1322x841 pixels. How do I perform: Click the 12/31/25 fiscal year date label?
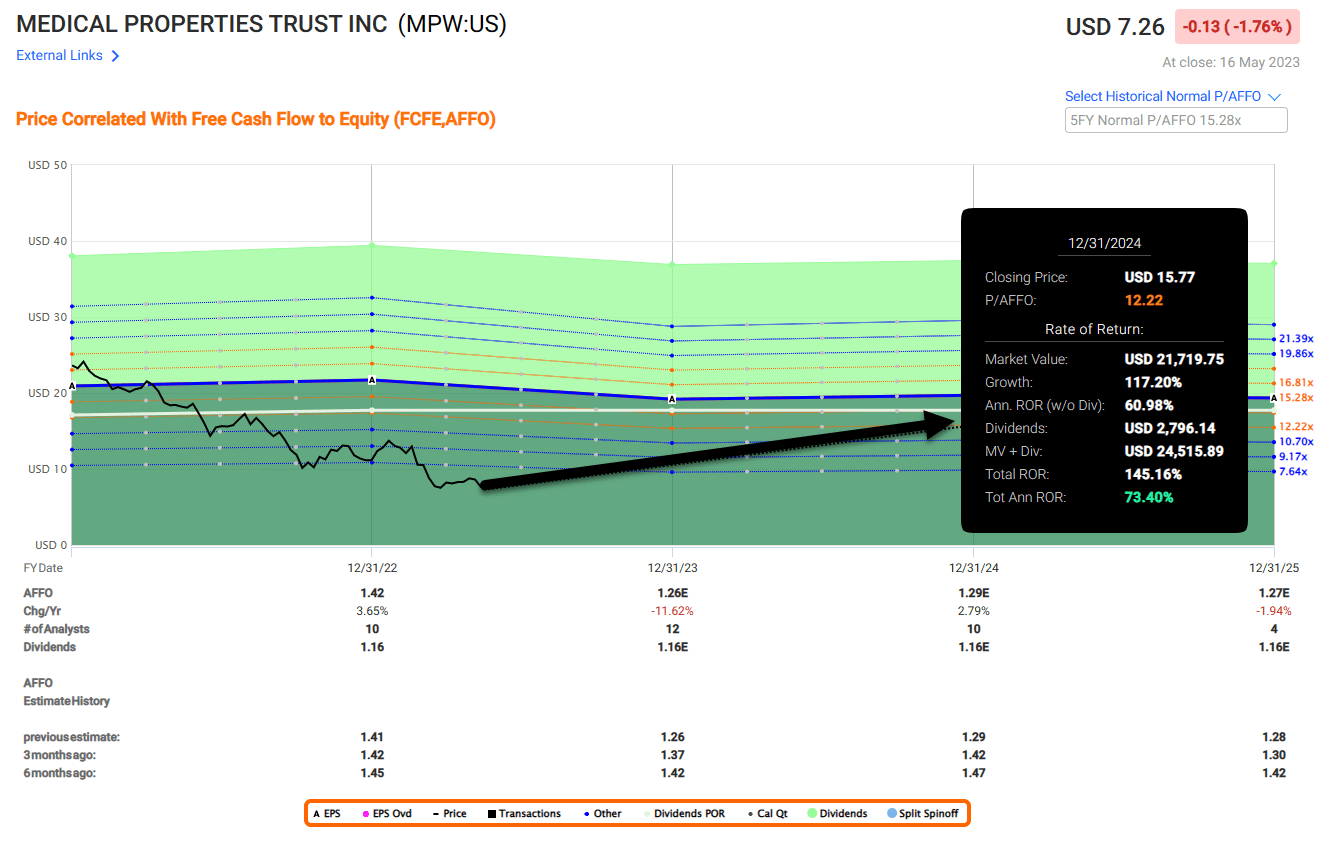(x=1274, y=568)
